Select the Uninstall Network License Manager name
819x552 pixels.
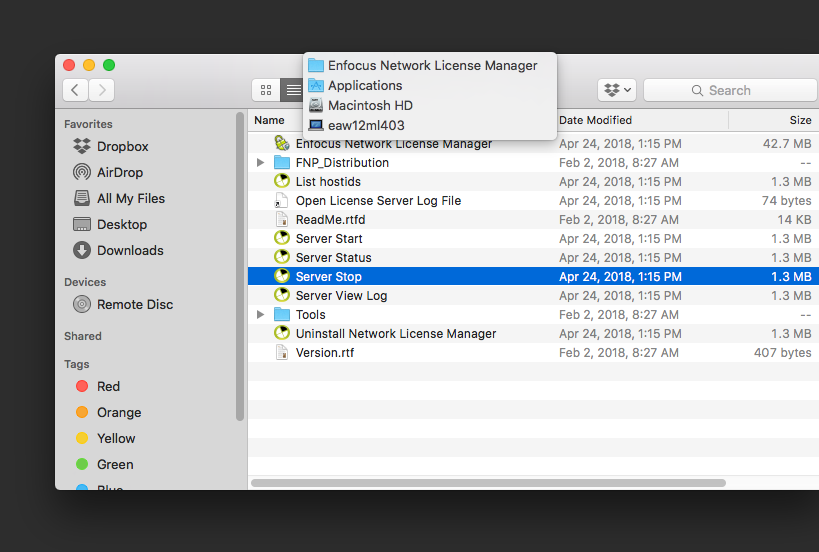click(395, 334)
